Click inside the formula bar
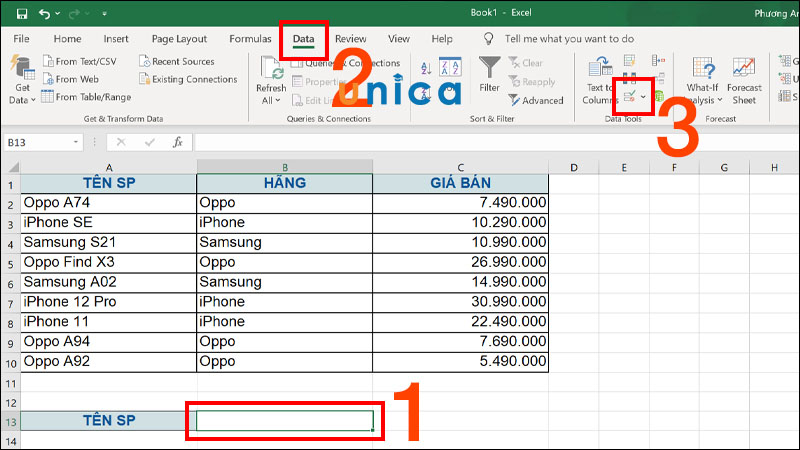800x450 pixels. (x=495, y=142)
